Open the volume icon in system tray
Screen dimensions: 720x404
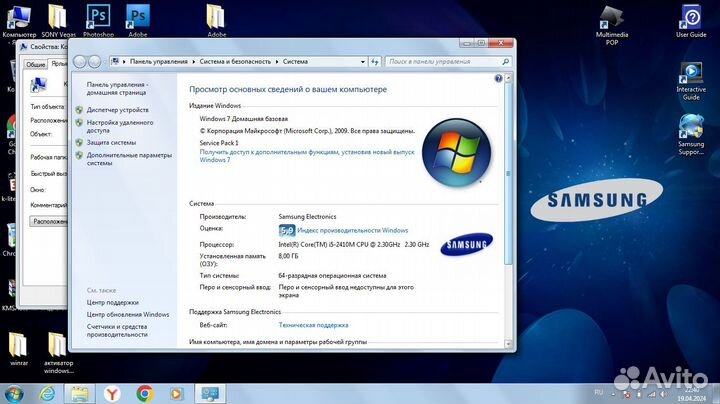click(x=664, y=394)
